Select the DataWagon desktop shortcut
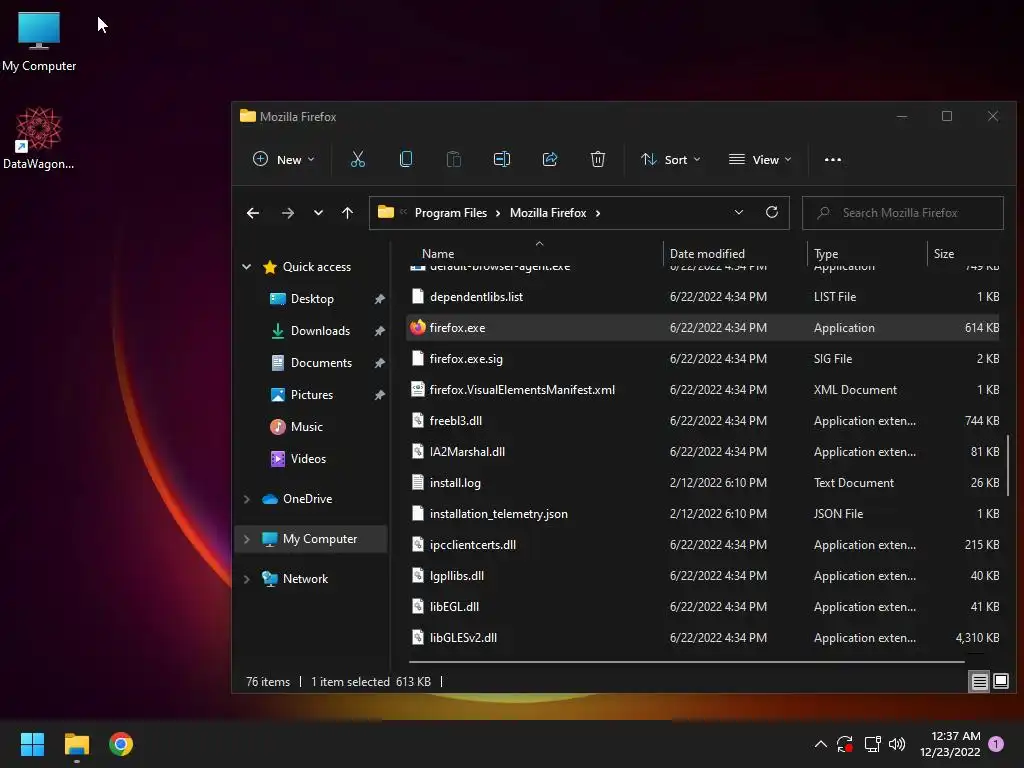This screenshot has width=1024, height=768. 39,138
